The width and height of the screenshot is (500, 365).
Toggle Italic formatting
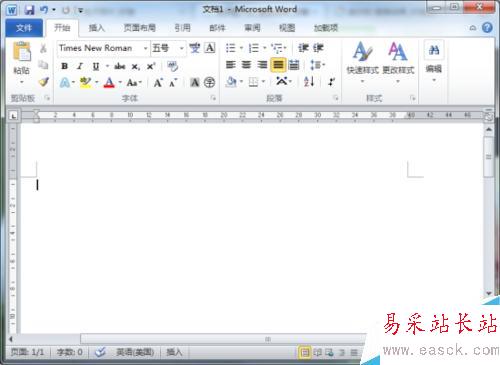80,66
